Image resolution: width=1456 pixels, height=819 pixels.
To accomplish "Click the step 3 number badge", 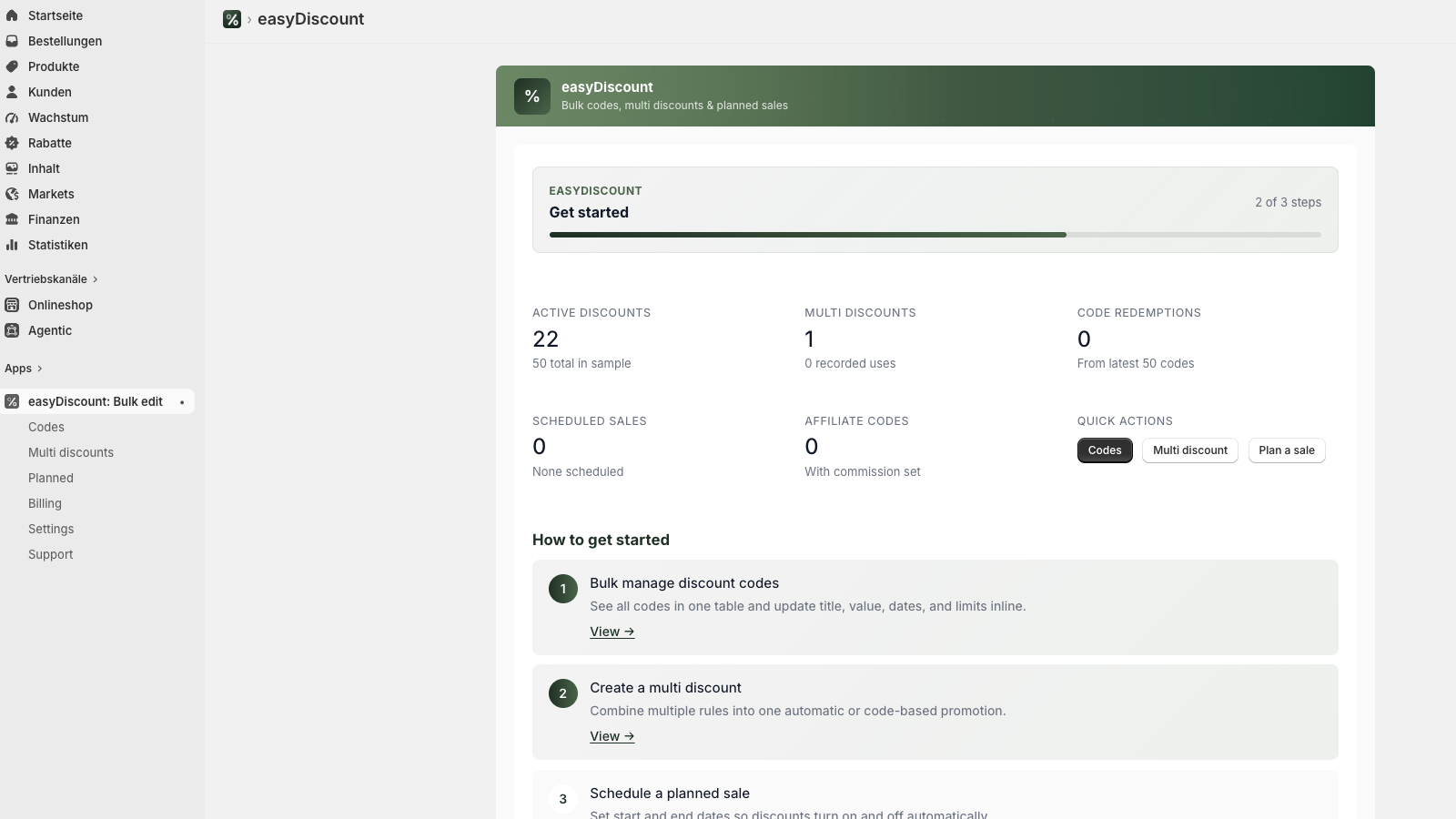I will [x=563, y=799].
